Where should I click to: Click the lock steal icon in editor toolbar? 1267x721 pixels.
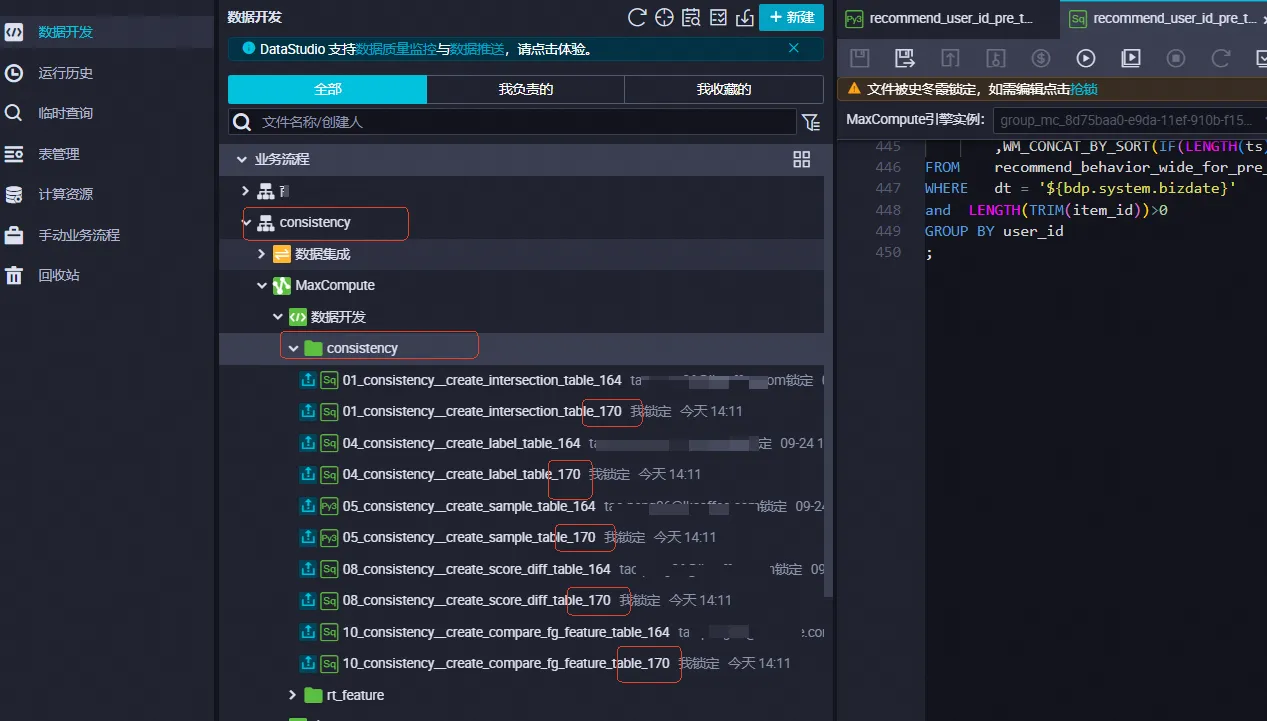995,58
